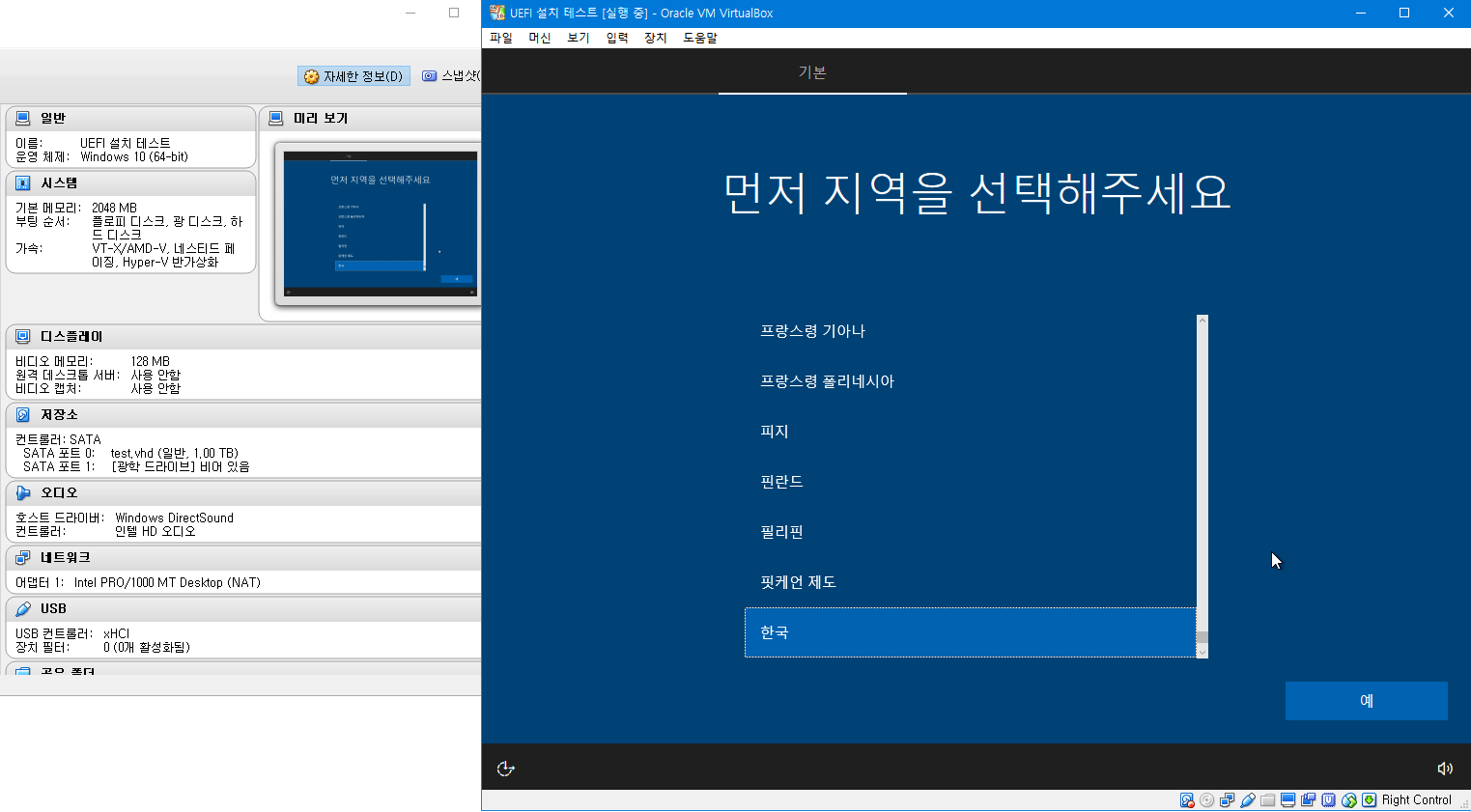This screenshot has width=1471, height=812.
Task: Click the display indicator icon in status bar
Action: tap(1287, 799)
